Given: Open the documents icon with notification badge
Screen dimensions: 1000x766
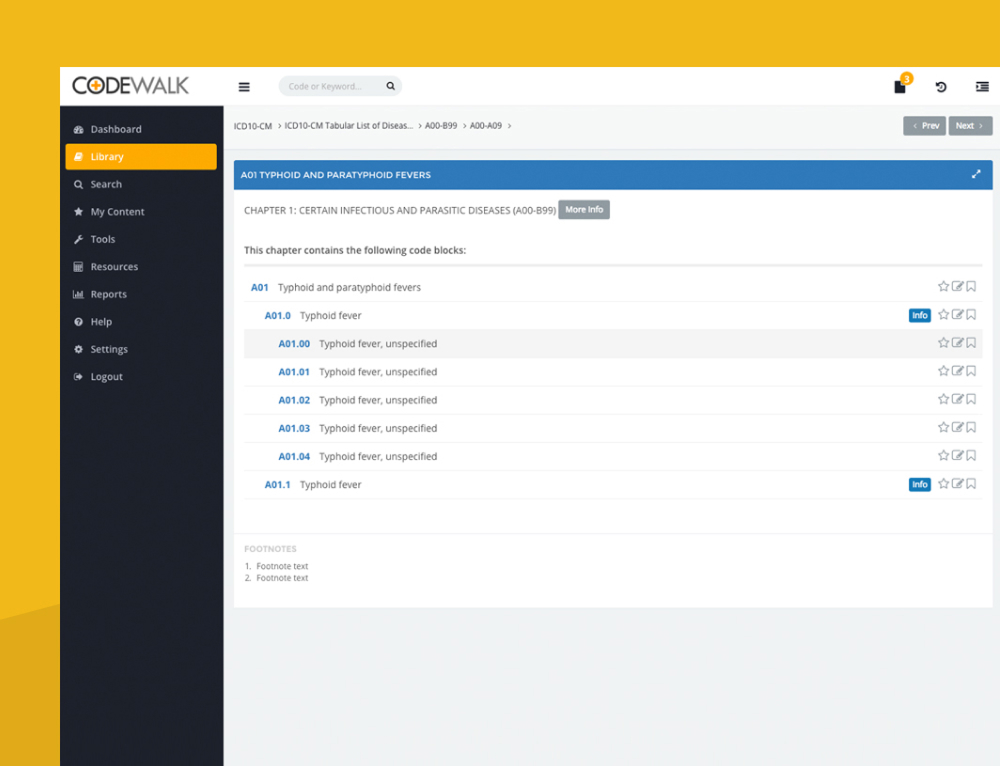Looking at the screenshot, I should (x=900, y=87).
